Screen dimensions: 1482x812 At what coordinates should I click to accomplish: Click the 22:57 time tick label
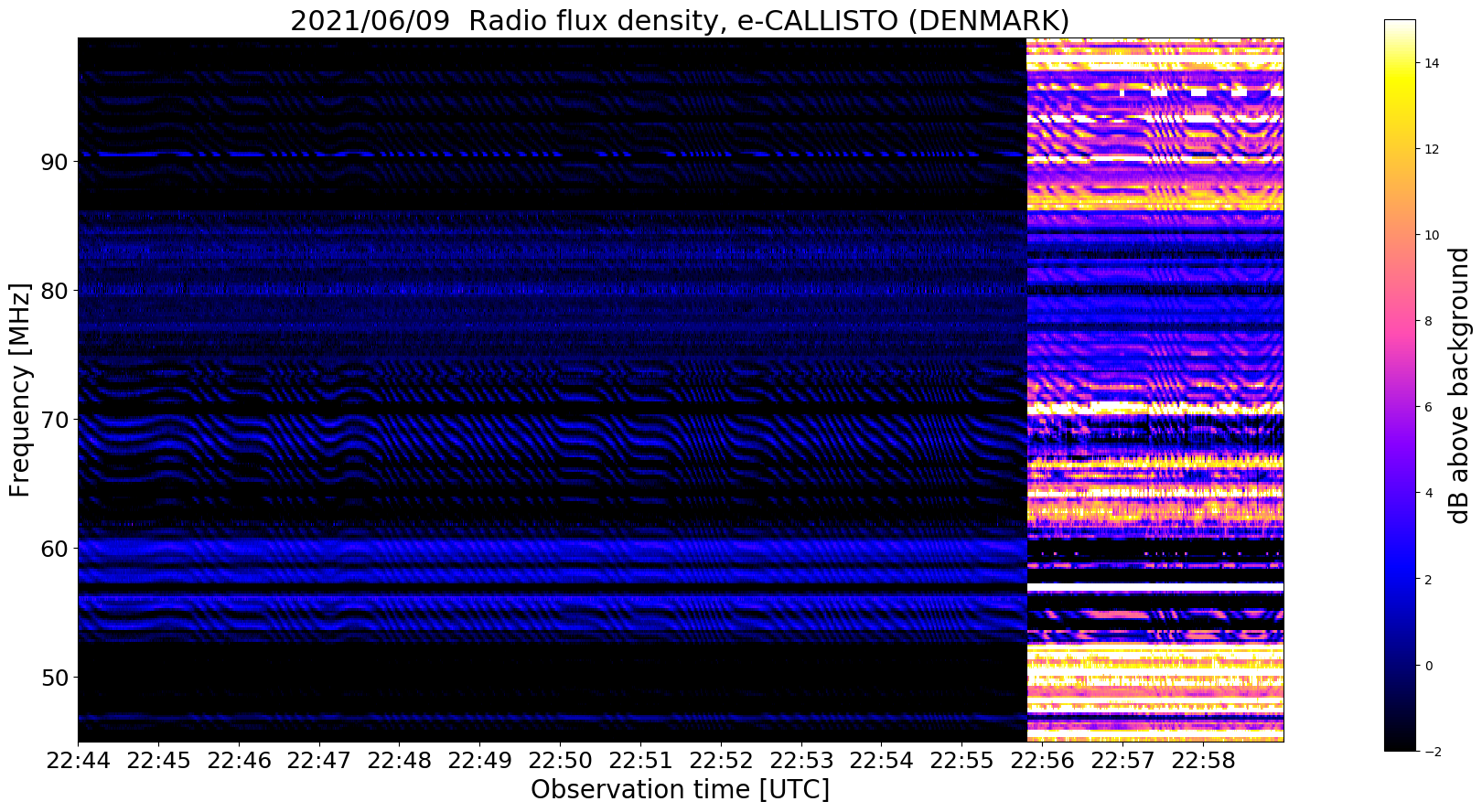(x=1123, y=760)
